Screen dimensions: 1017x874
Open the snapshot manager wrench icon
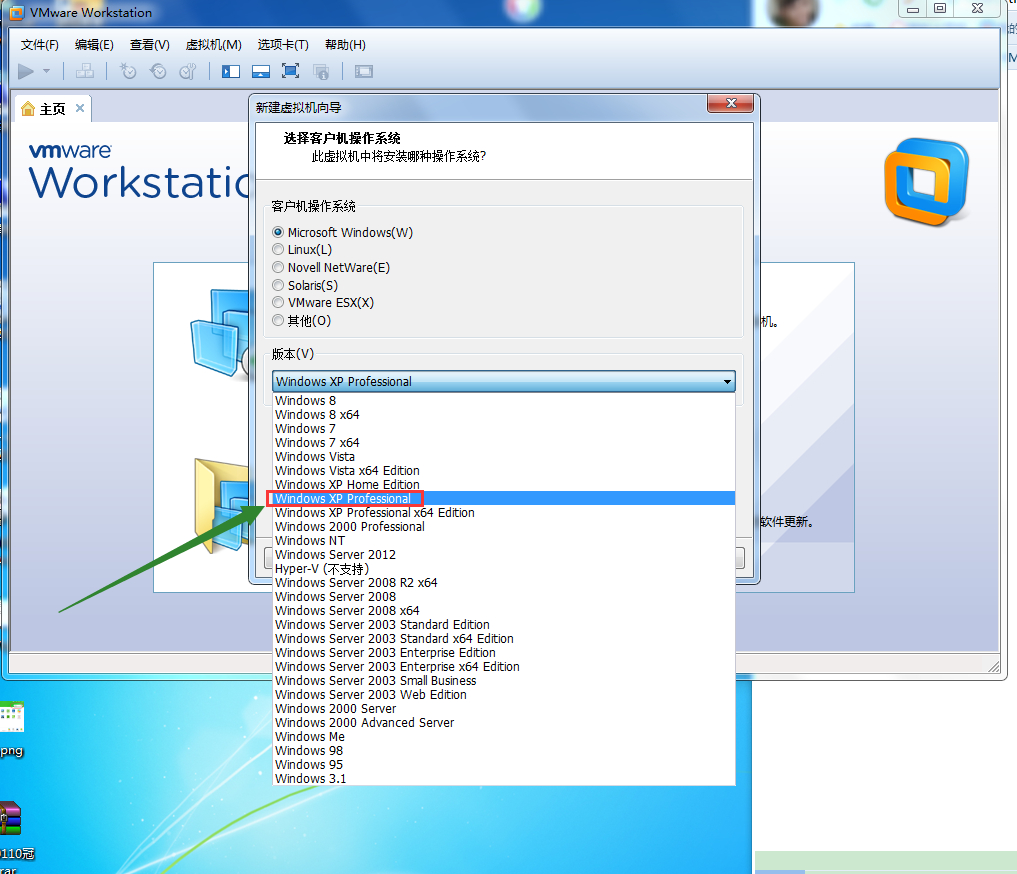(187, 71)
